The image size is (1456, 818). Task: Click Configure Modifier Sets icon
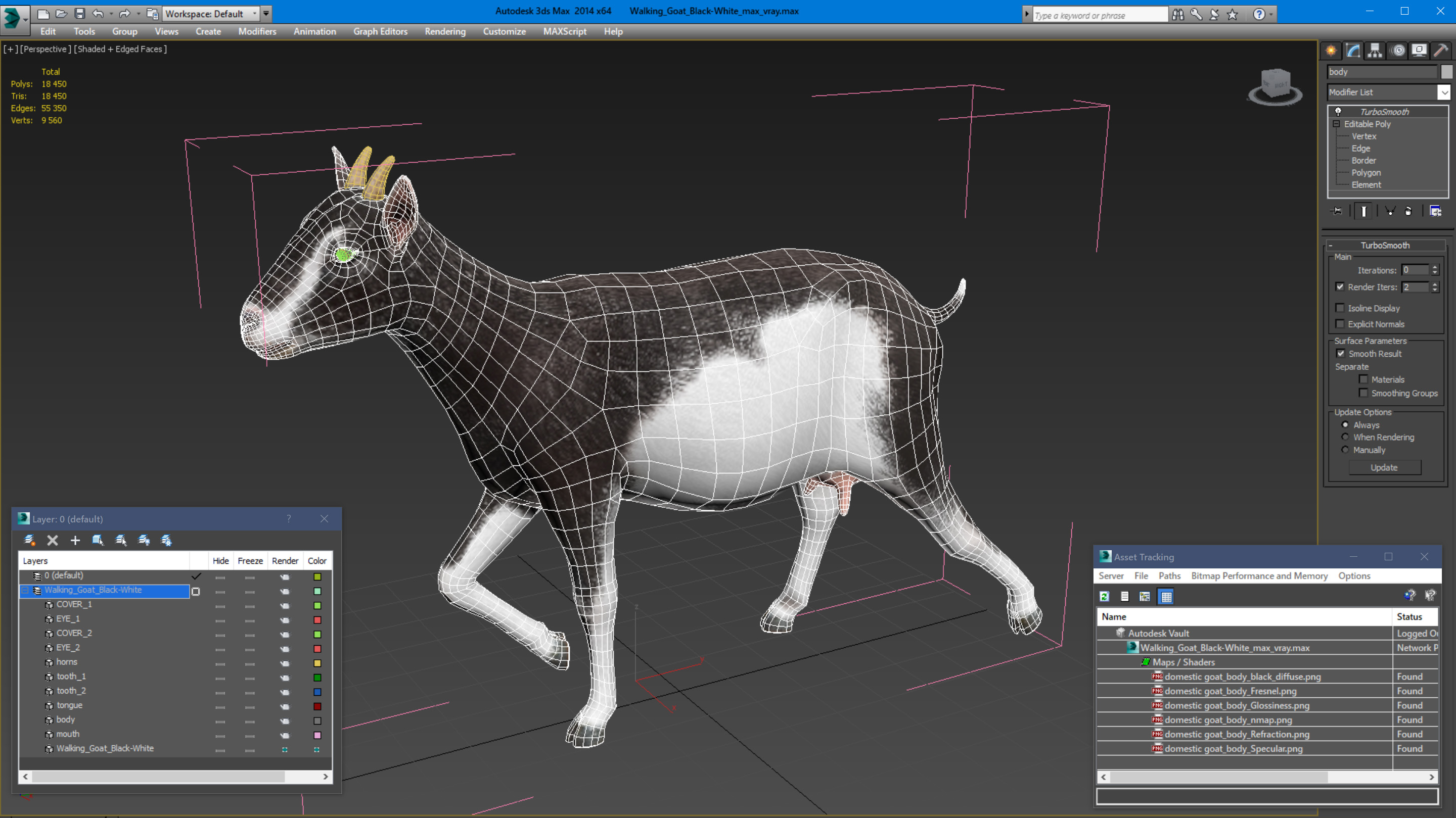click(1435, 211)
